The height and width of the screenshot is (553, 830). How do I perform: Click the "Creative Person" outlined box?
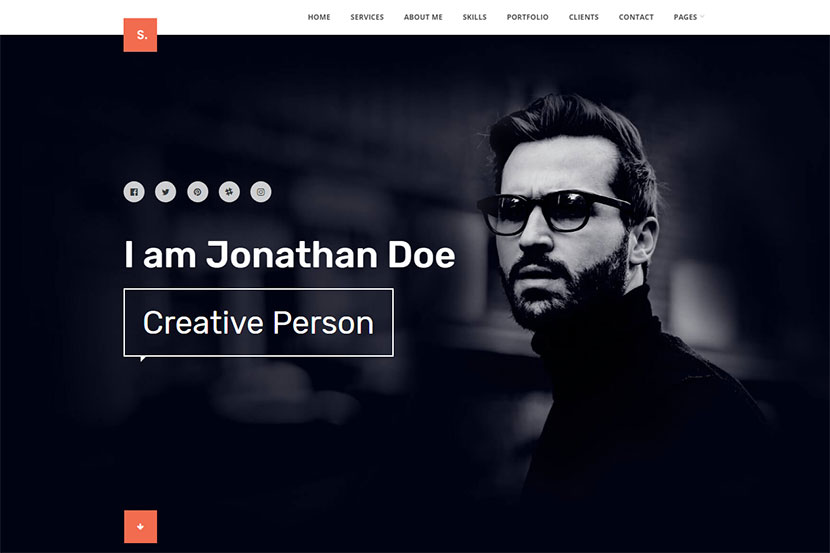pyautogui.click(x=258, y=323)
